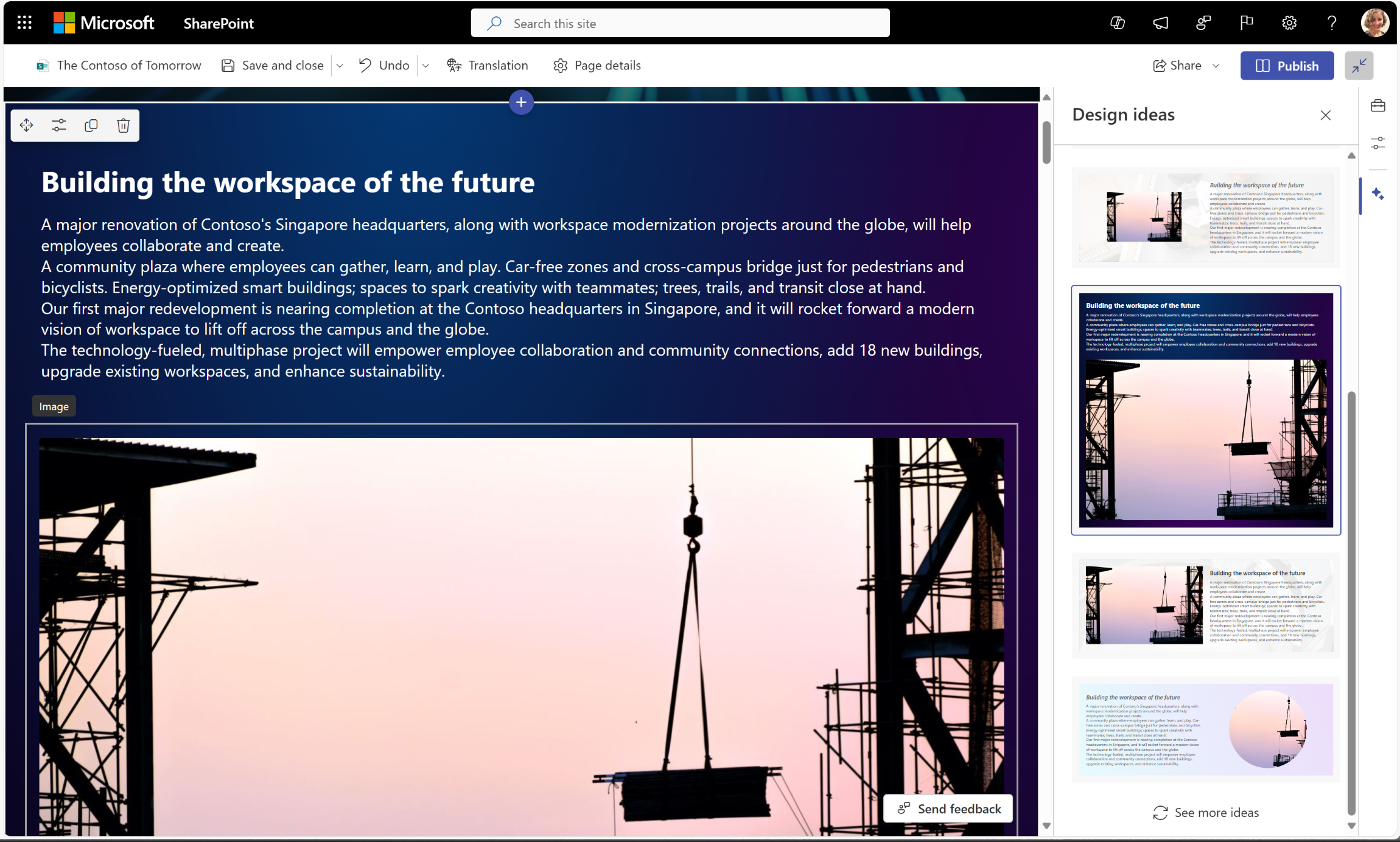Image resolution: width=1400 pixels, height=842 pixels.
Task: Click See more ideas link
Action: tap(1206, 811)
